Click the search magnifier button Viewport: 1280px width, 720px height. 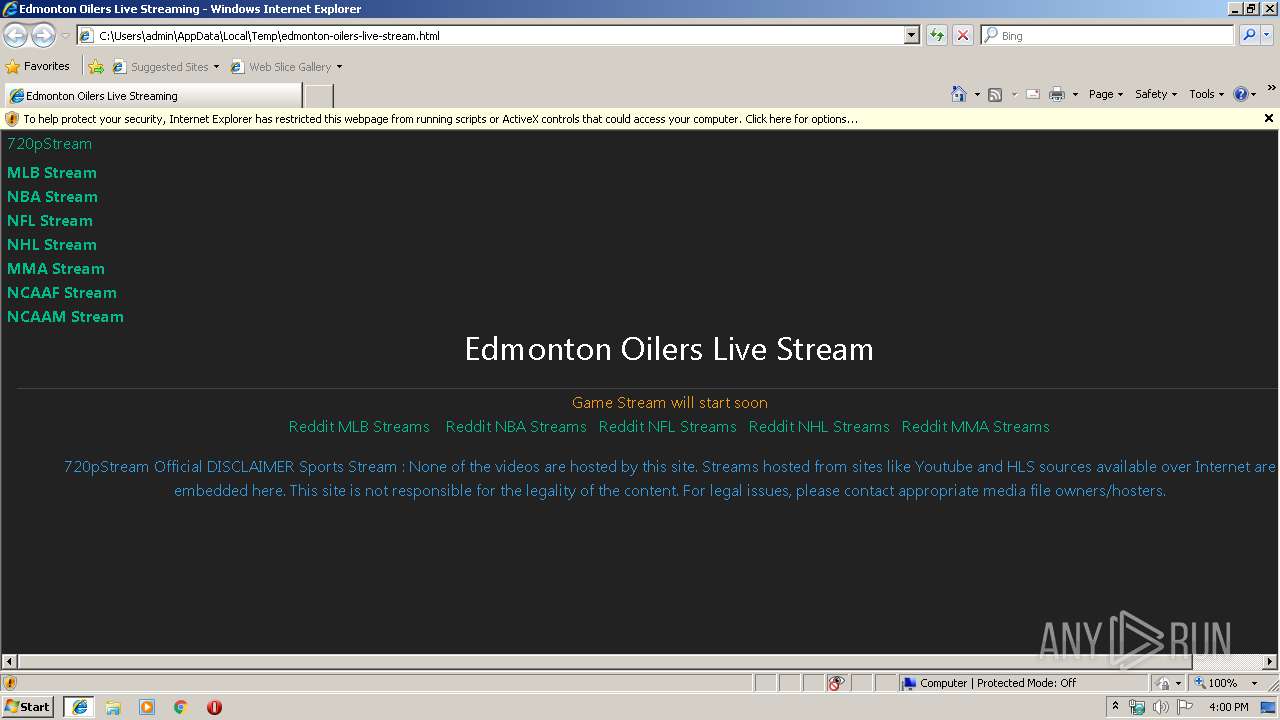coord(1248,36)
